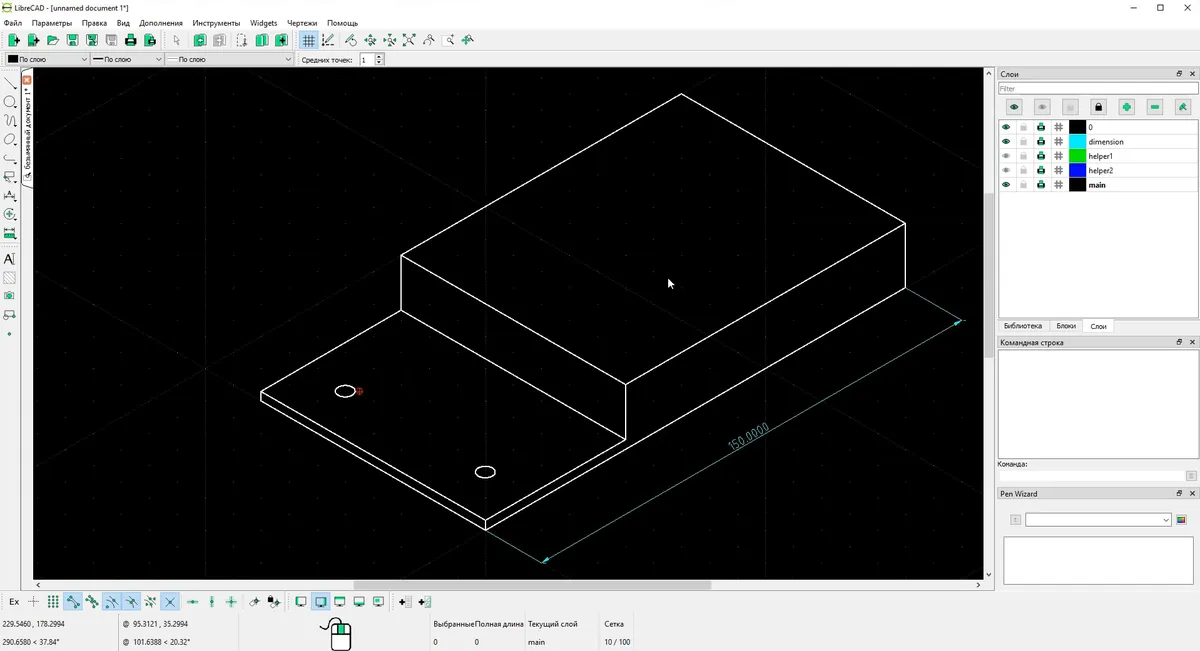Image resolution: width=1200 pixels, height=651 pixels.
Task: Open the Инструменты menu
Action: click(216, 23)
